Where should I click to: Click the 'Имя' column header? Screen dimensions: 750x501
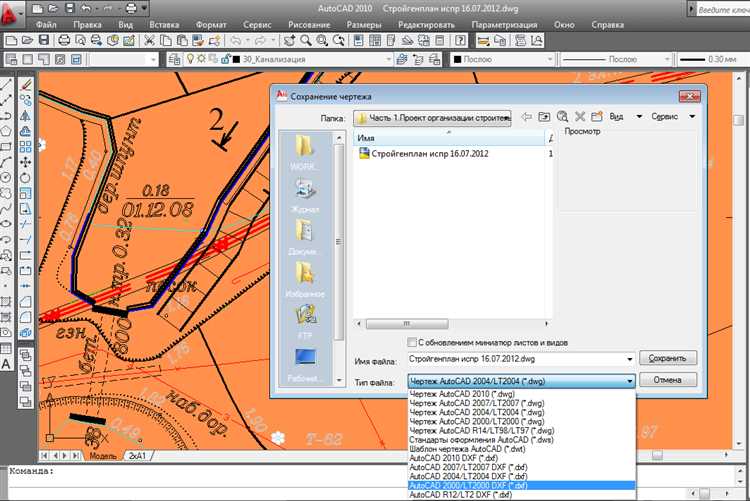449,138
